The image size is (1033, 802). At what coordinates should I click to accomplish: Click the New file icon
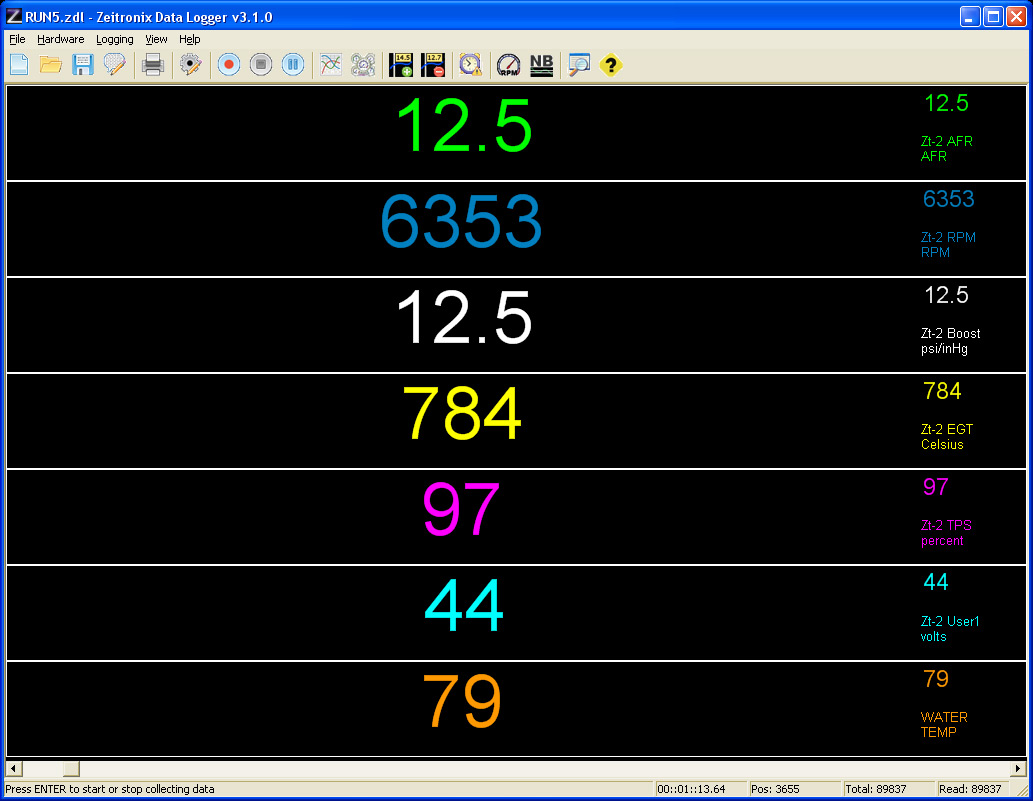[x=19, y=65]
